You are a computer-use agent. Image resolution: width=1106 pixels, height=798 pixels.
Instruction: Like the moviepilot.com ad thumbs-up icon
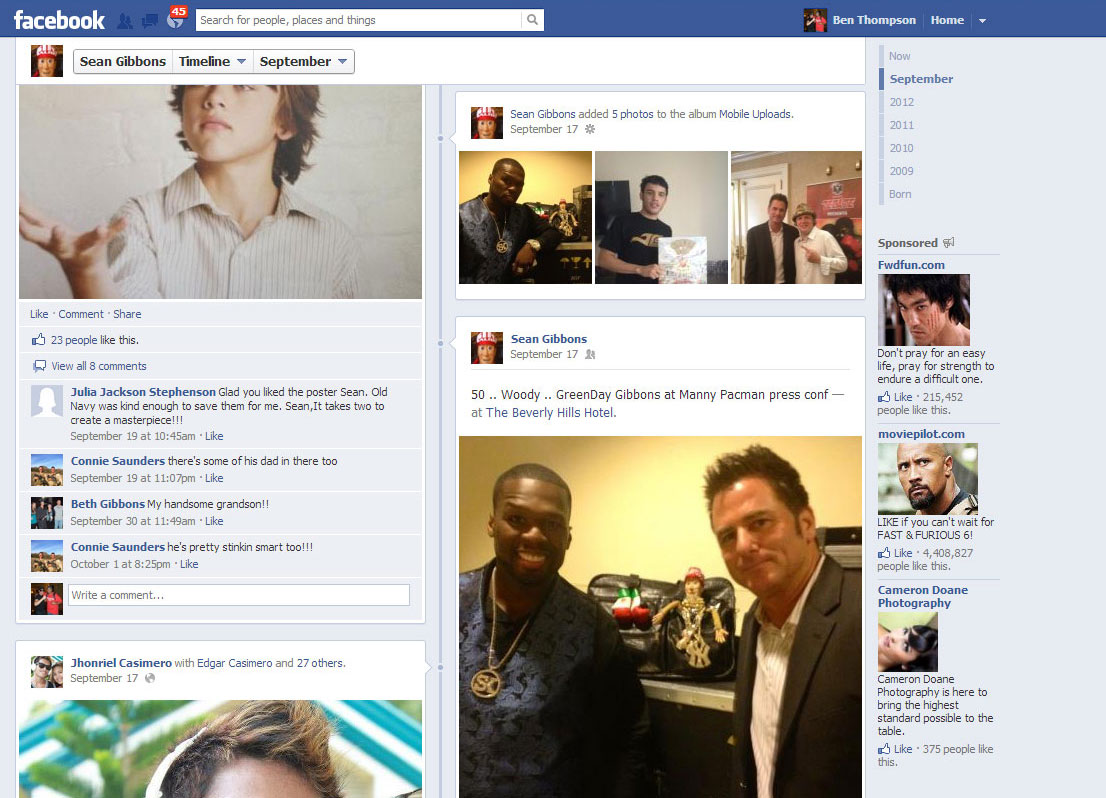coord(884,553)
